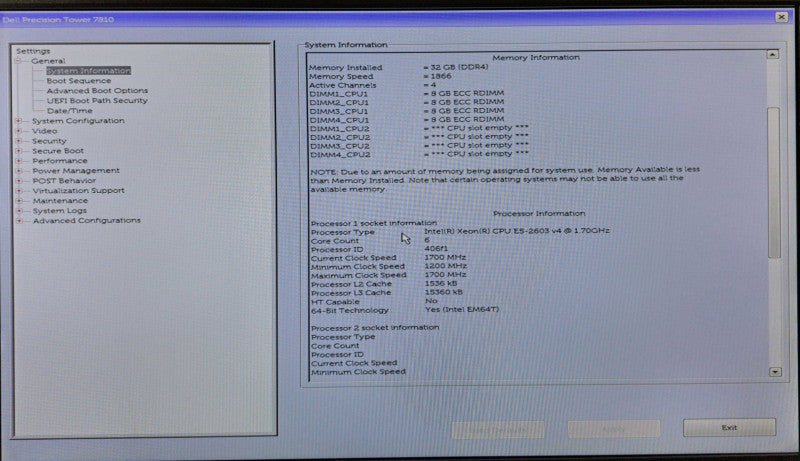800x461 pixels.
Task: Expand the Performance node
Action: pos(19,161)
